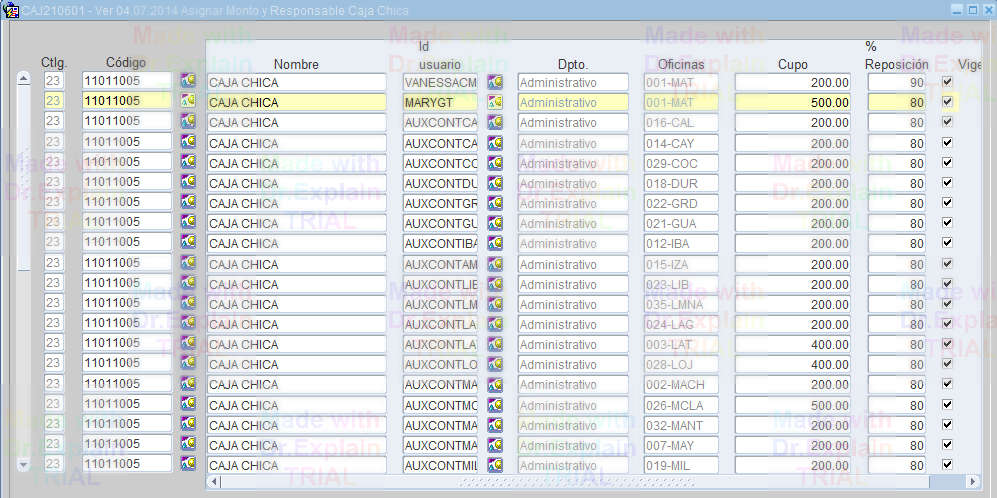Open user lookup icon beside MARYGT
This screenshot has width=997, height=498.
(495, 101)
